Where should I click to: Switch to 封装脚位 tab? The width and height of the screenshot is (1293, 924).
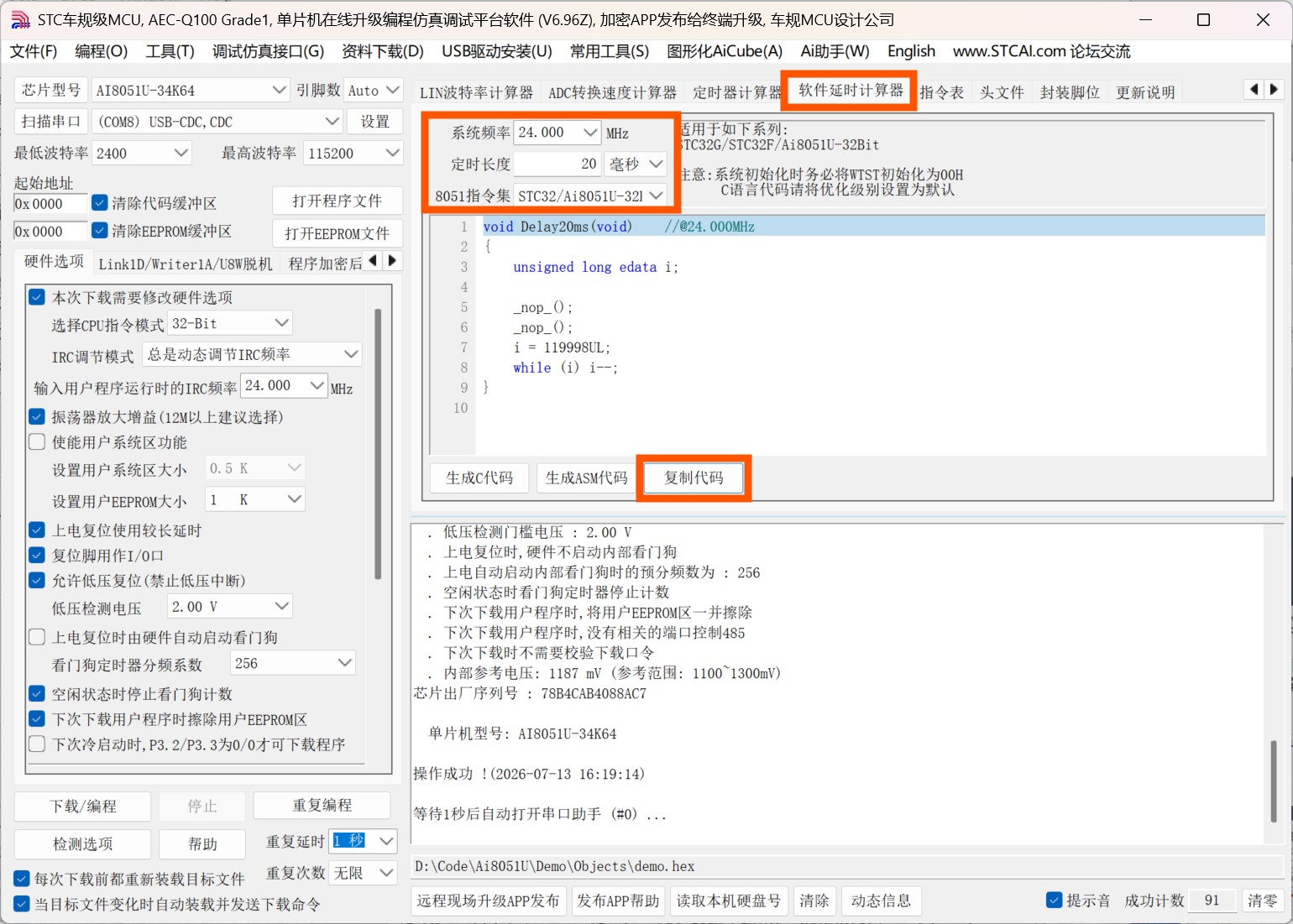[1070, 92]
